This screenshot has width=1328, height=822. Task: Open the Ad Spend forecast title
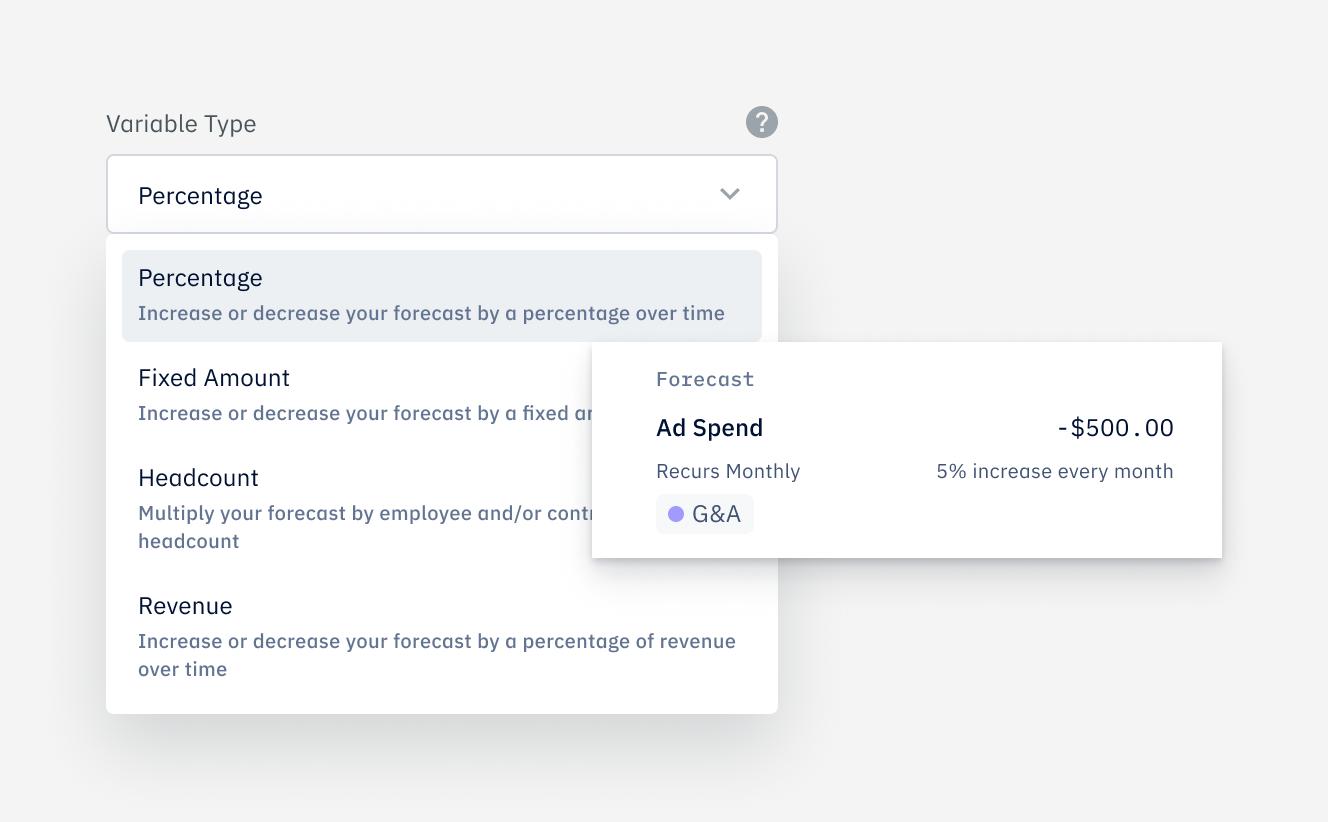tap(709, 428)
